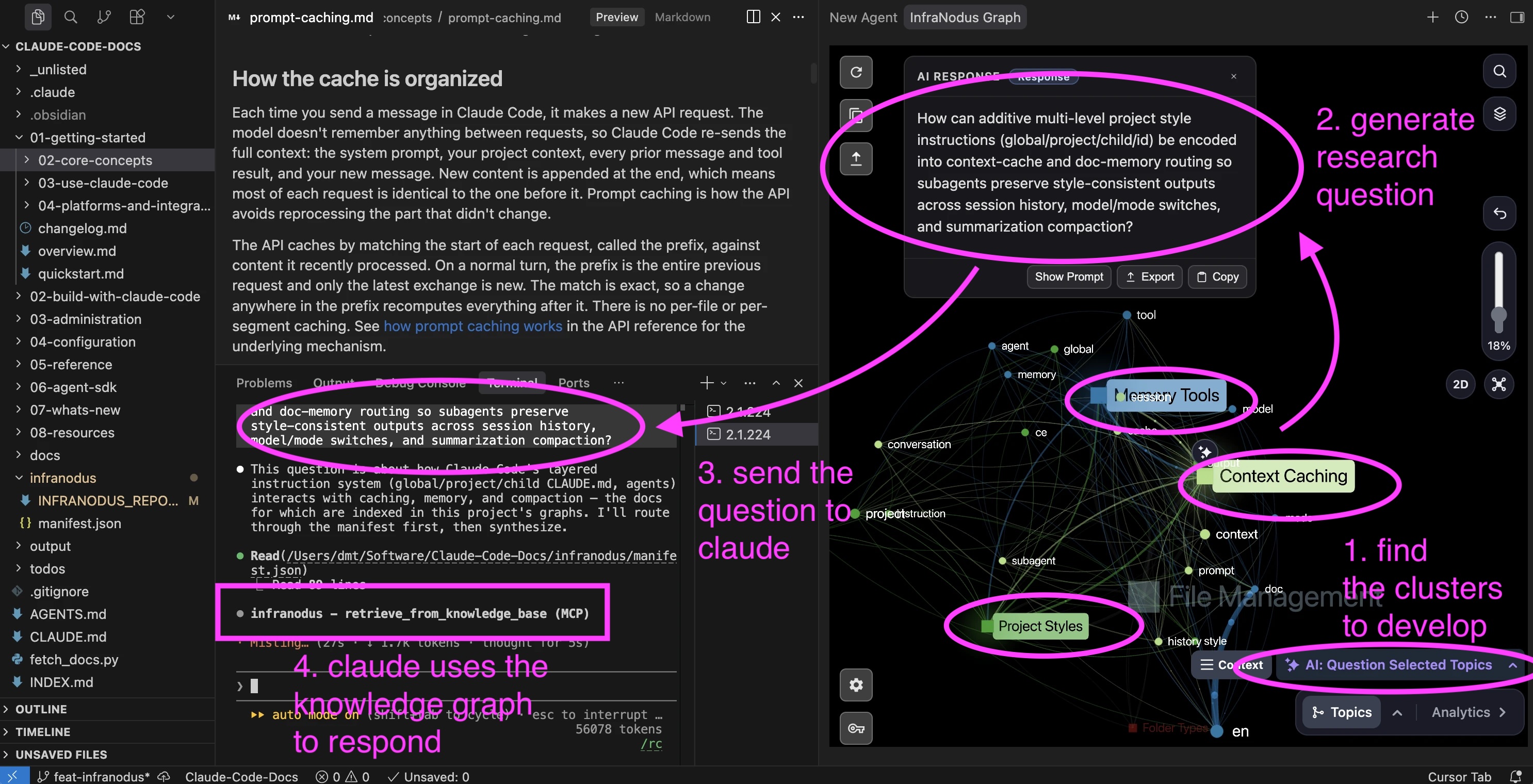The image size is (1533, 784).
Task: Click the Context Caching cluster label
Action: (1283, 476)
